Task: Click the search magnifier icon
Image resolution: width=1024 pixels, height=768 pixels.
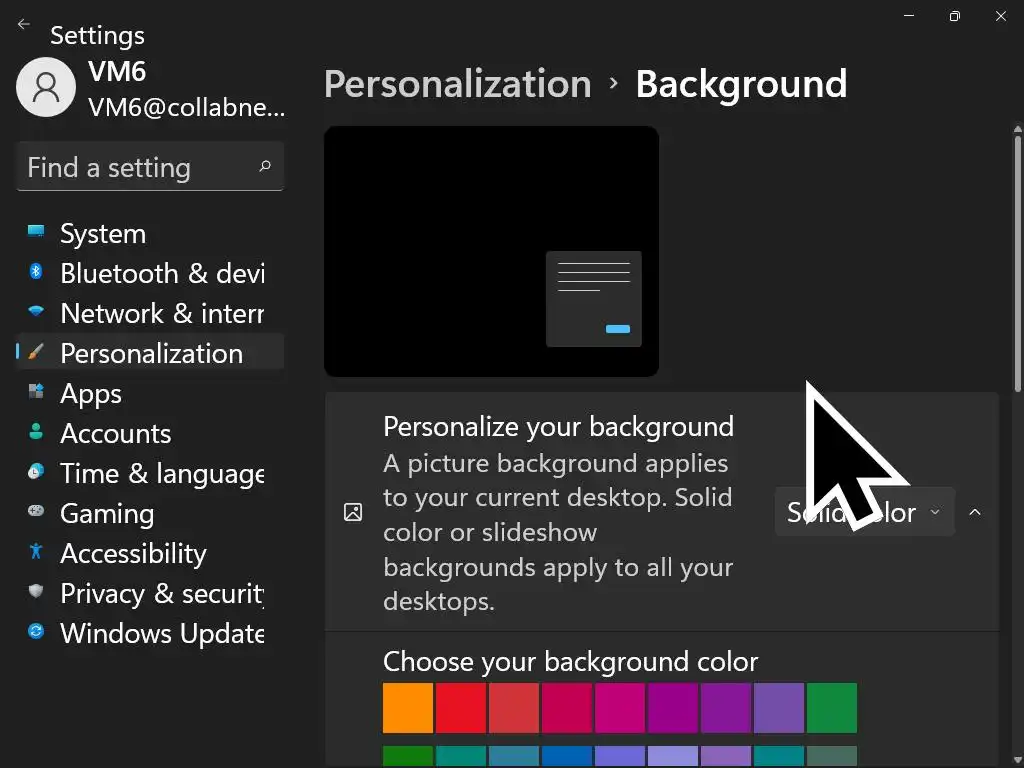Action: tap(265, 167)
